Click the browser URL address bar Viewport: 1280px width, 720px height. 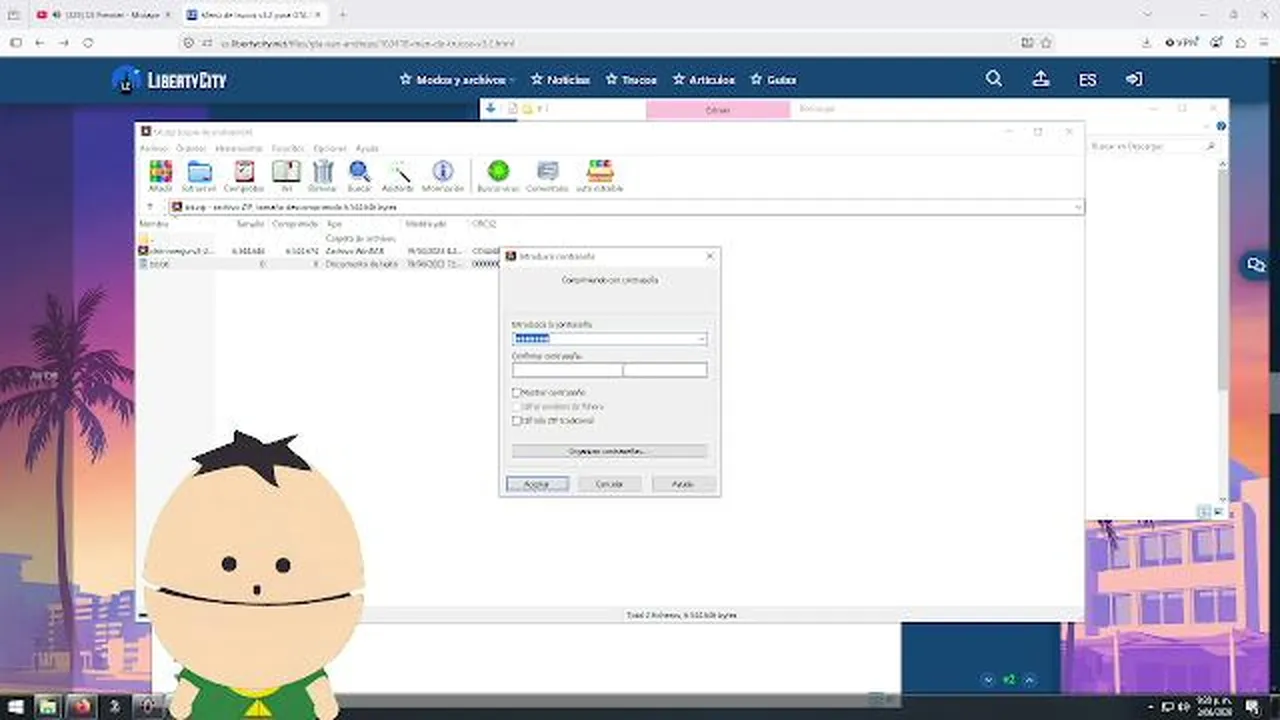pyautogui.click(x=600, y=43)
